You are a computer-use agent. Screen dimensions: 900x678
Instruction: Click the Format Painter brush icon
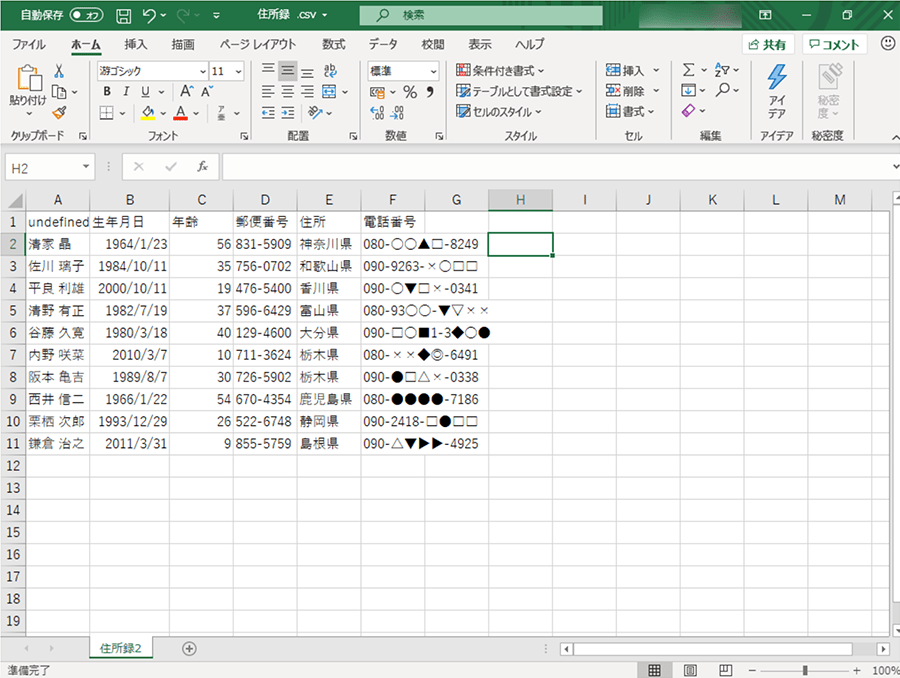(x=59, y=112)
